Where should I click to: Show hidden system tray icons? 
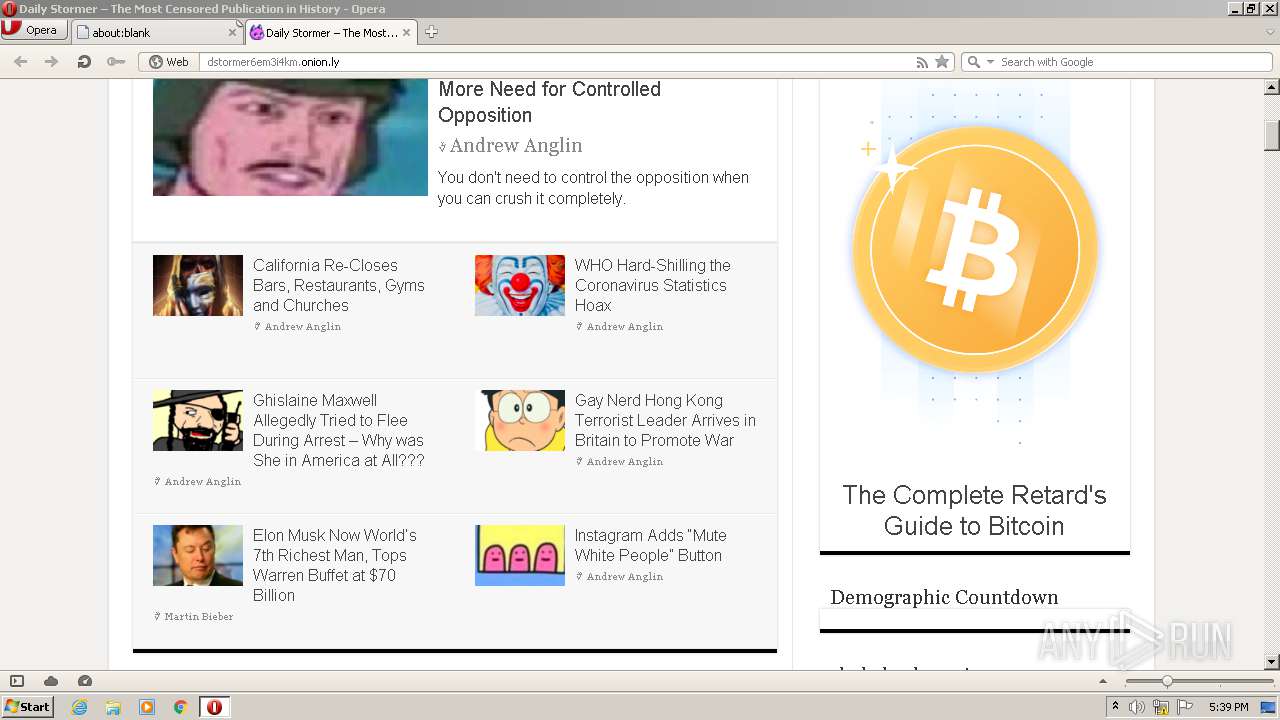(1115, 707)
